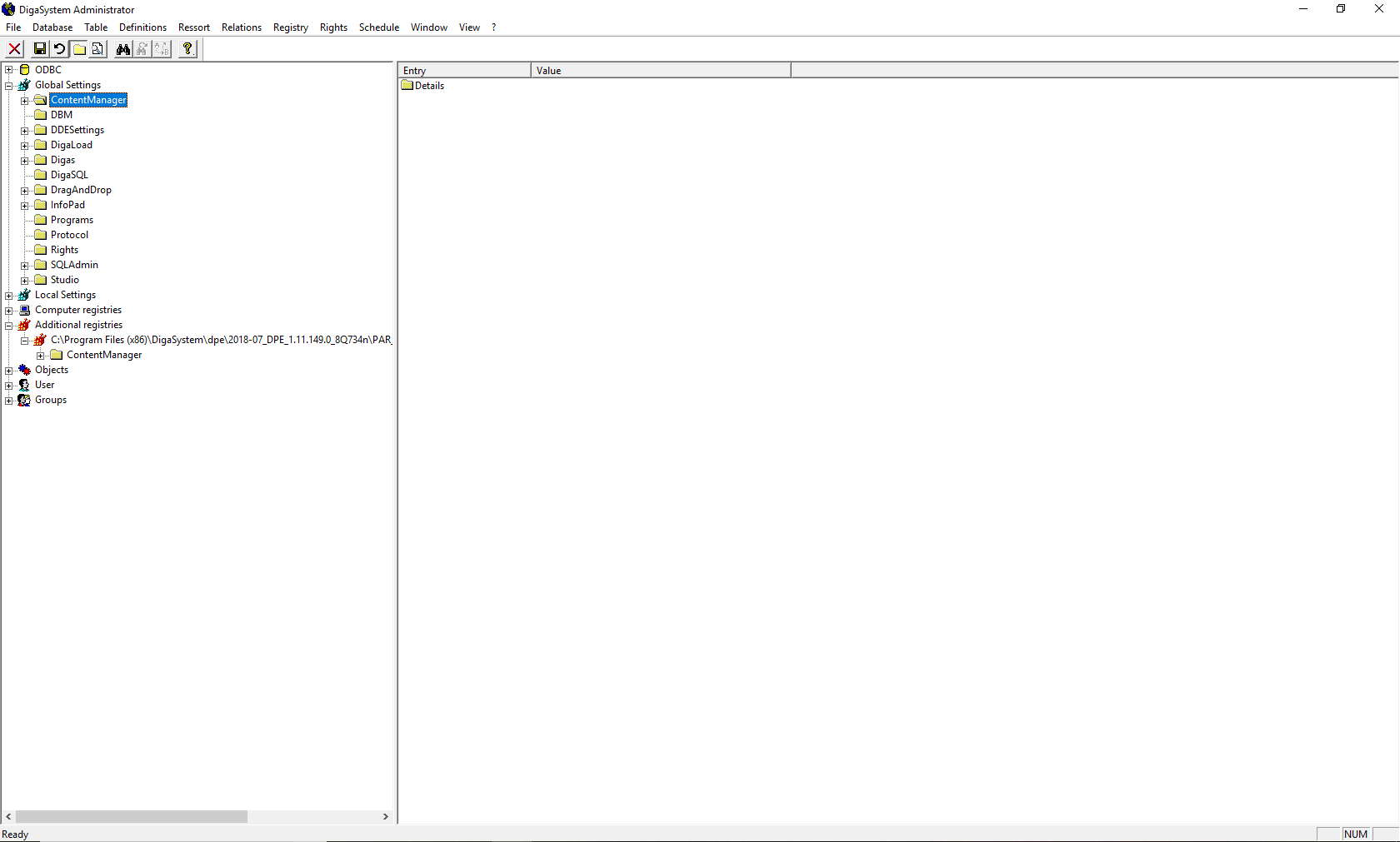Open the Details folder entry
The image size is (1400, 842).
click(429, 86)
